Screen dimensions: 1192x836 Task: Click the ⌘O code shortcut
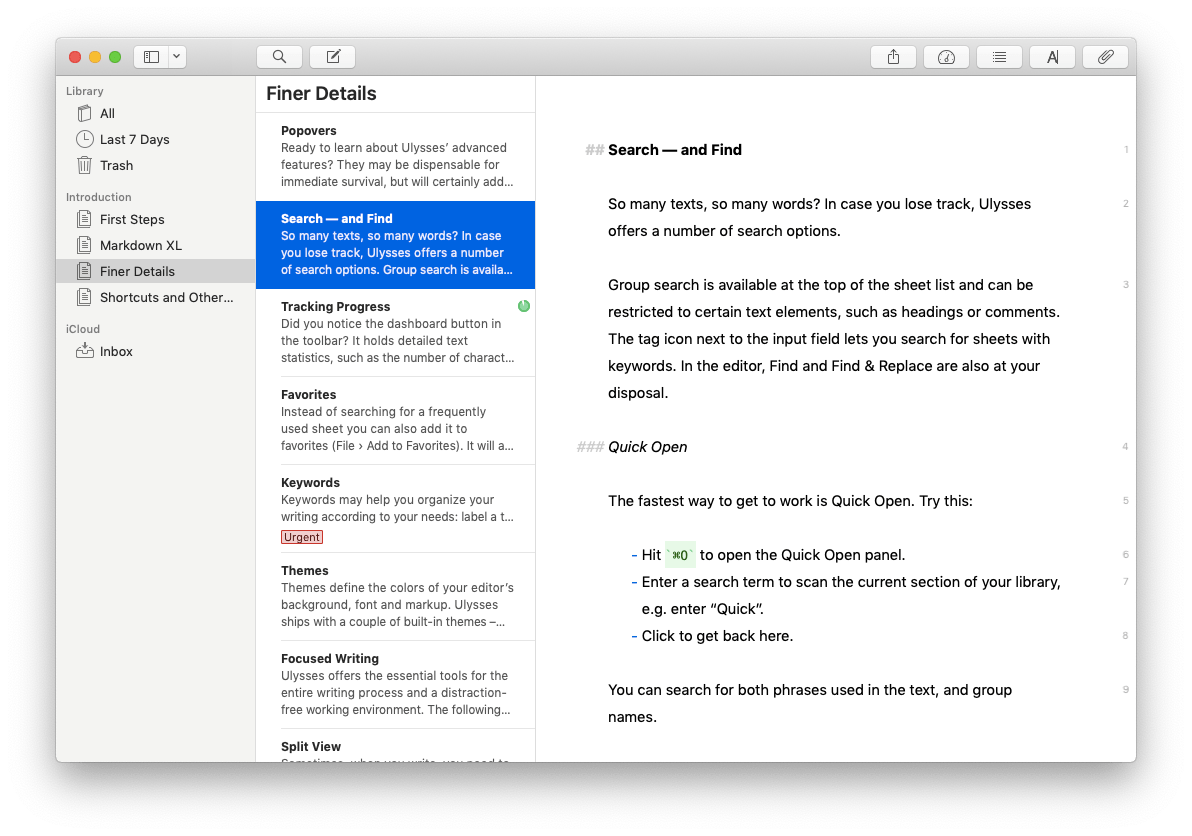pos(680,555)
